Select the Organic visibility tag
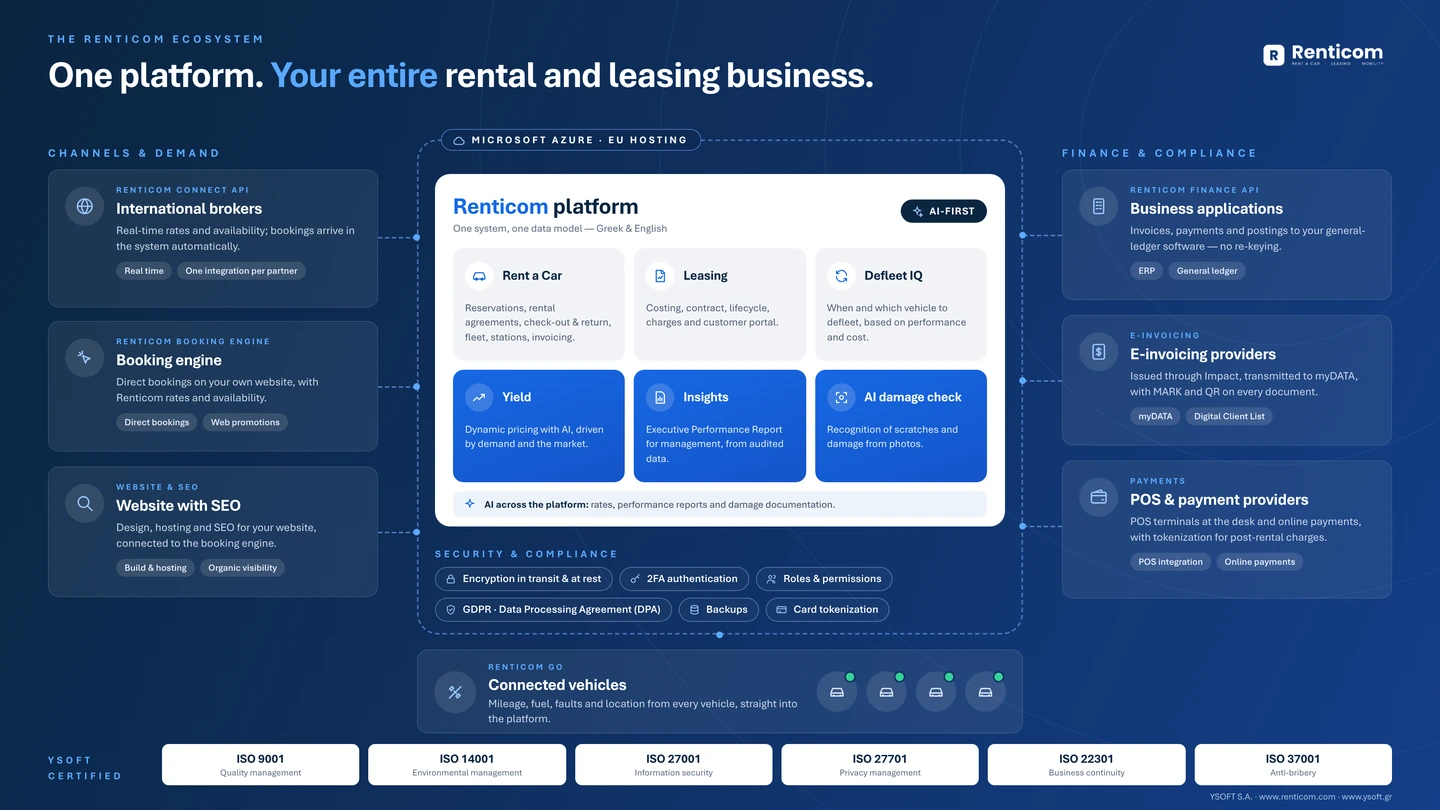The width and height of the screenshot is (1440, 810). 243,568
